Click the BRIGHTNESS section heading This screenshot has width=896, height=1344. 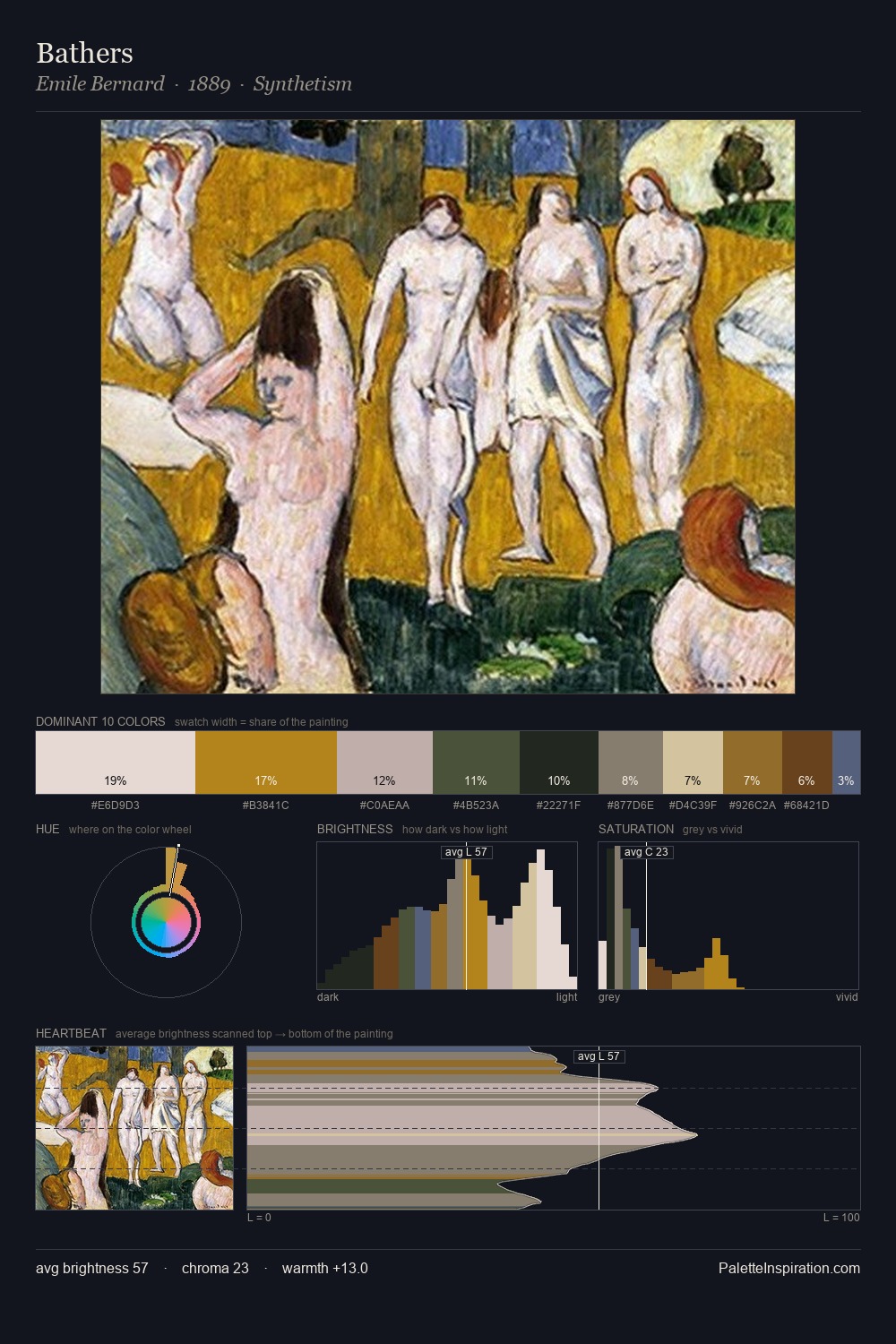(355, 829)
